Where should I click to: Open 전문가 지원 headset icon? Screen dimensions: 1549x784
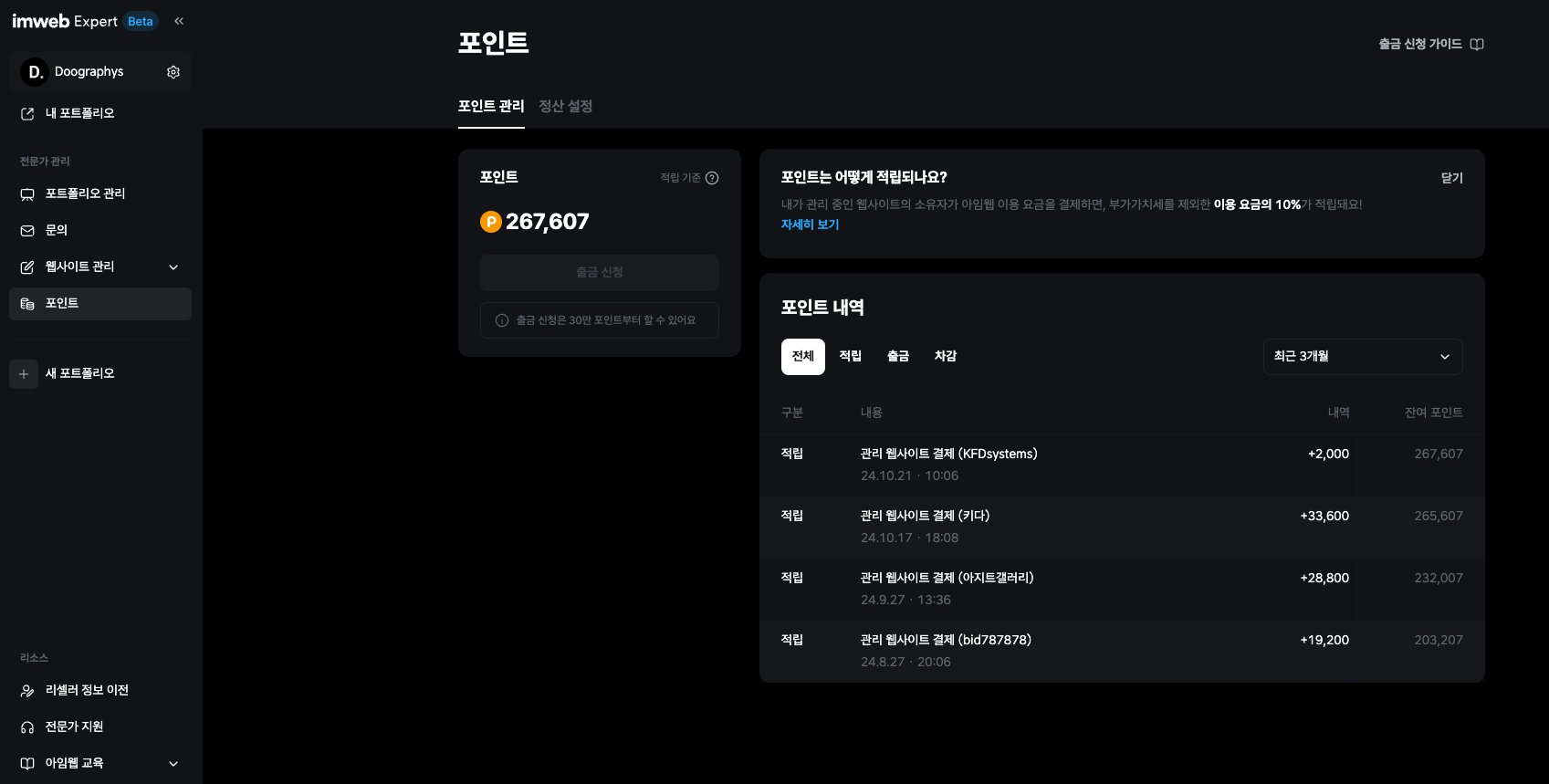coord(27,727)
